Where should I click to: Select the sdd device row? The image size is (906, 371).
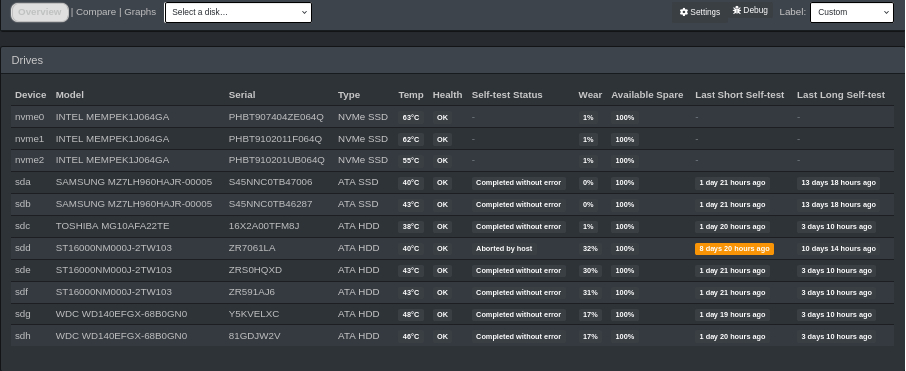click(x=452, y=248)
